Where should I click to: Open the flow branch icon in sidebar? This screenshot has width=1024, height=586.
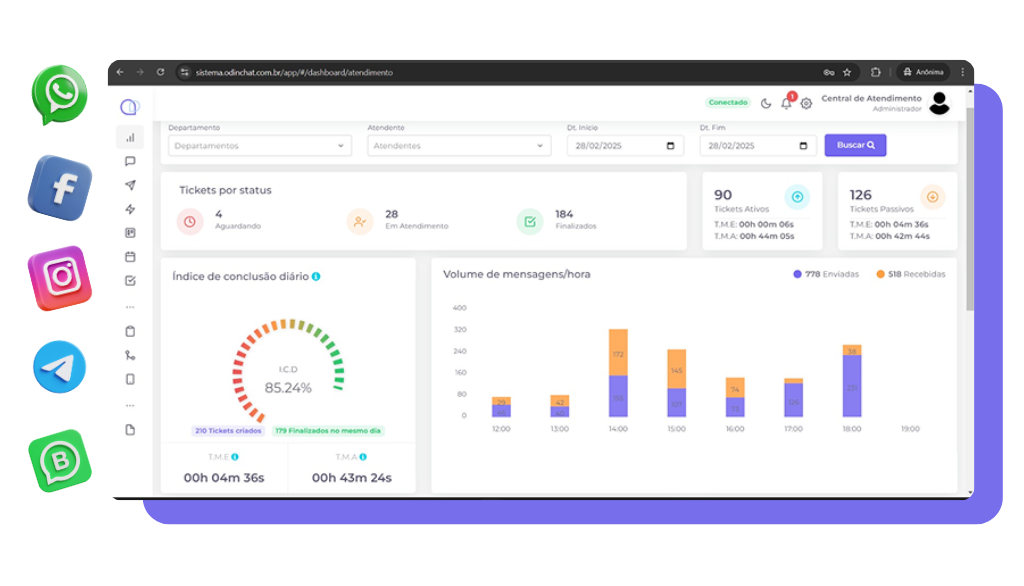[131, 355]
